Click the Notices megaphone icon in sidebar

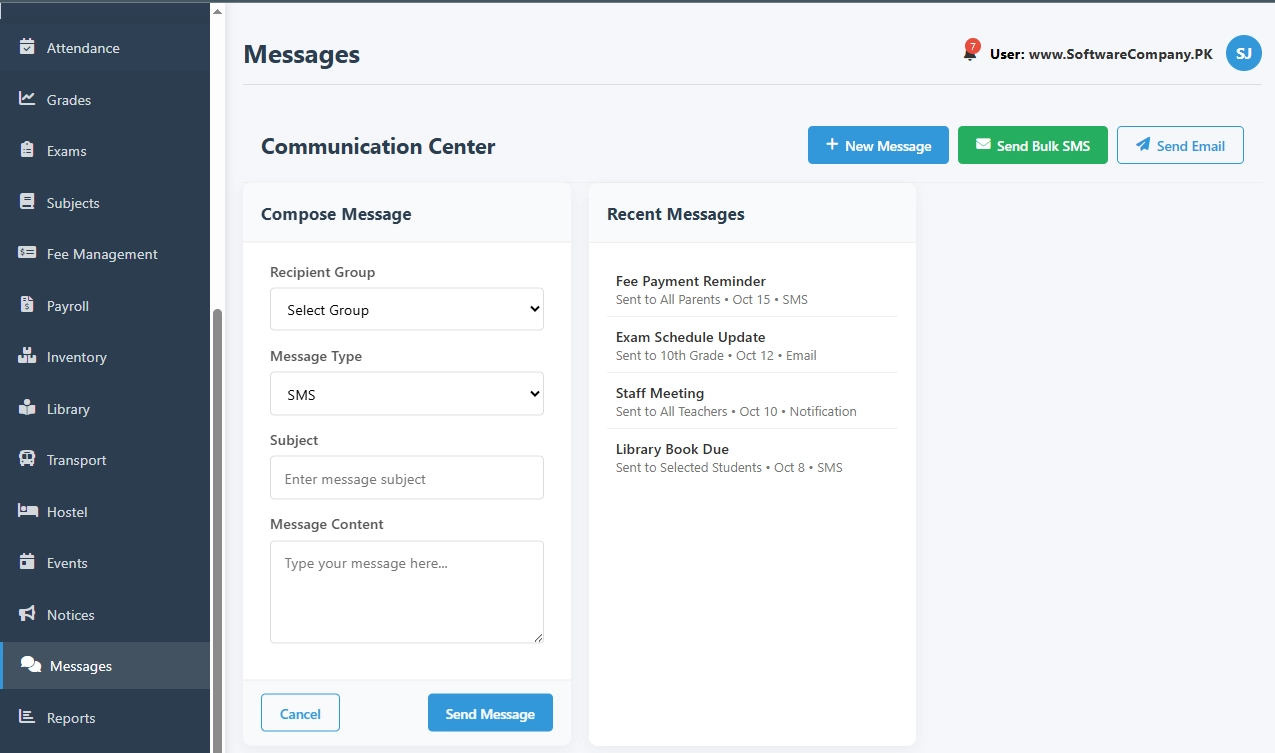click(x=27, y=614)
